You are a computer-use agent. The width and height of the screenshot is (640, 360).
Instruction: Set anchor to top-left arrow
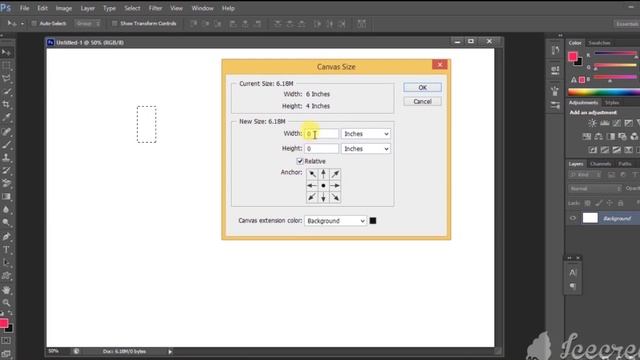(312, 174)
